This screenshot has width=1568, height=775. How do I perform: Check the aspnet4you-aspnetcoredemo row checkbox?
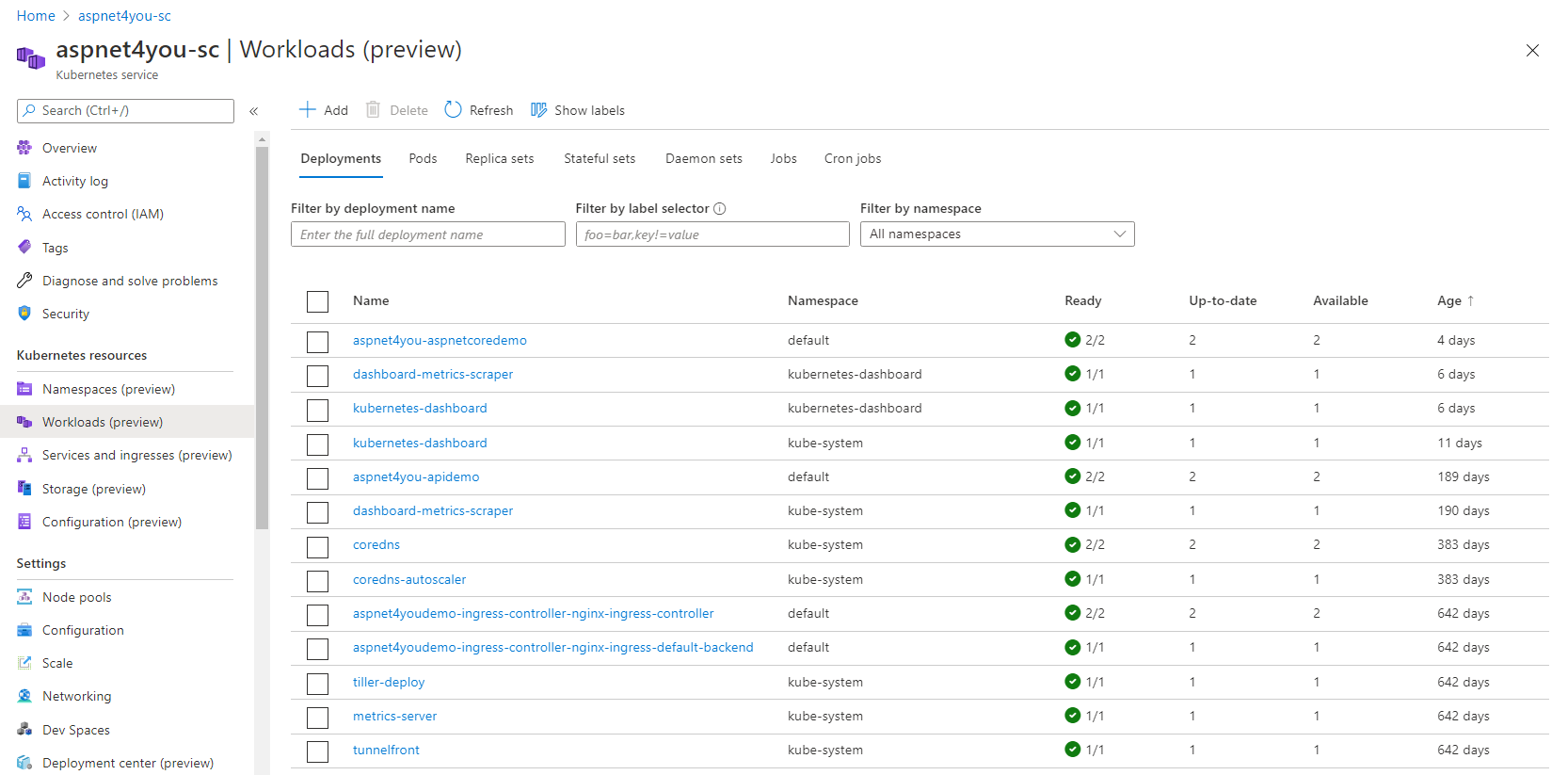click(318, 341)
